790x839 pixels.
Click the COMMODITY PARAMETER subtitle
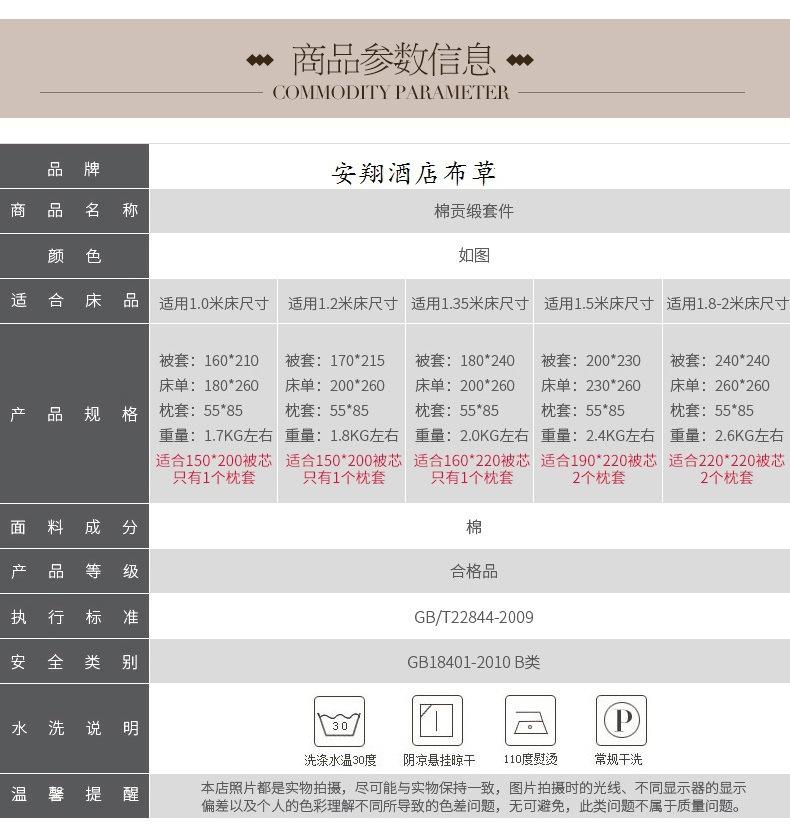coord(391,93)
